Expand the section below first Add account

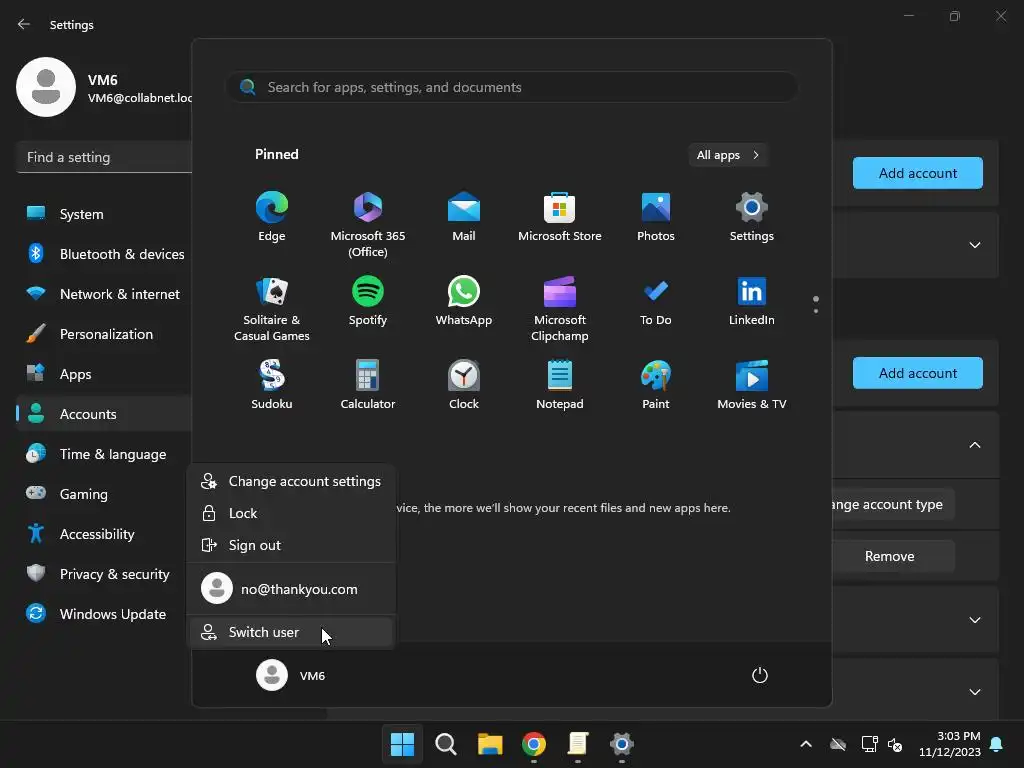975,245
